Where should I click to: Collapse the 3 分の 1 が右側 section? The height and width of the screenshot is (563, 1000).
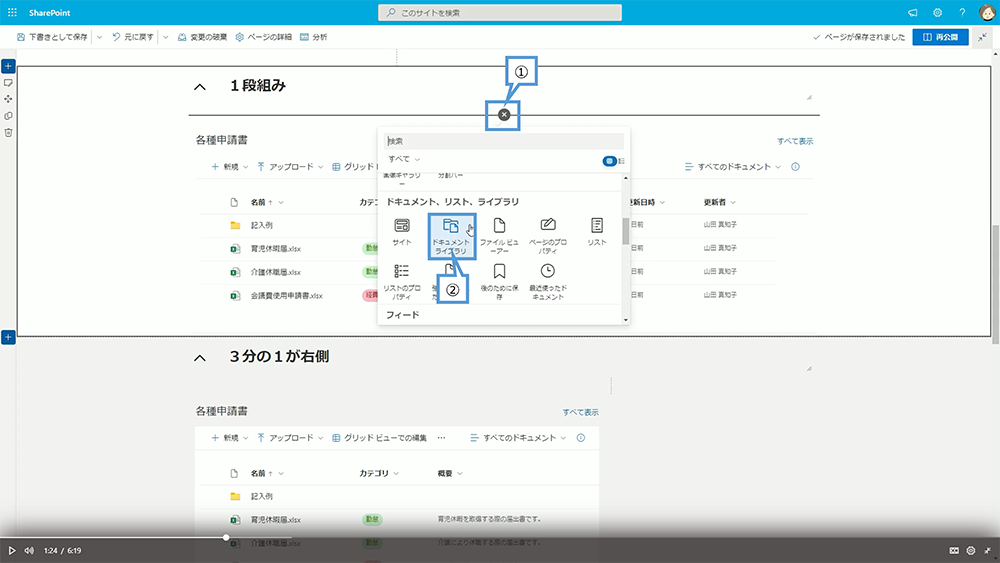(x=200, y=358)
